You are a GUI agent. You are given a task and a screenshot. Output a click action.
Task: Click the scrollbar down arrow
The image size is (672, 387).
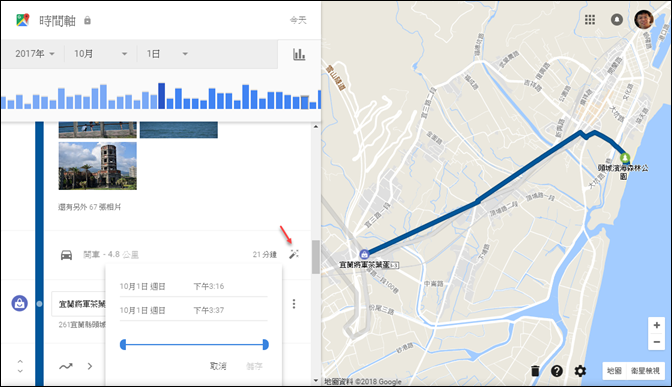click(316, 380)
